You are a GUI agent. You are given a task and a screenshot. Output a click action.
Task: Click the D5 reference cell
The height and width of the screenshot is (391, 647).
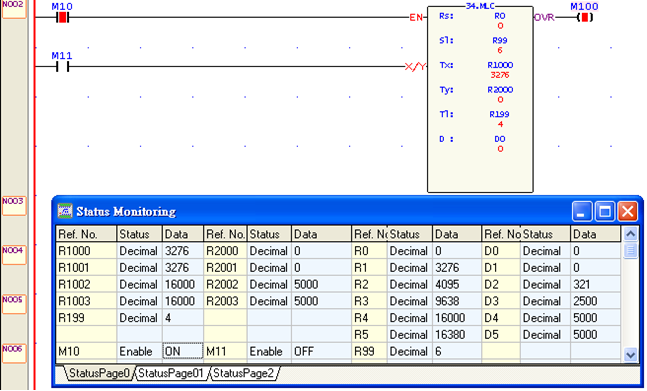tap(501, 334)
